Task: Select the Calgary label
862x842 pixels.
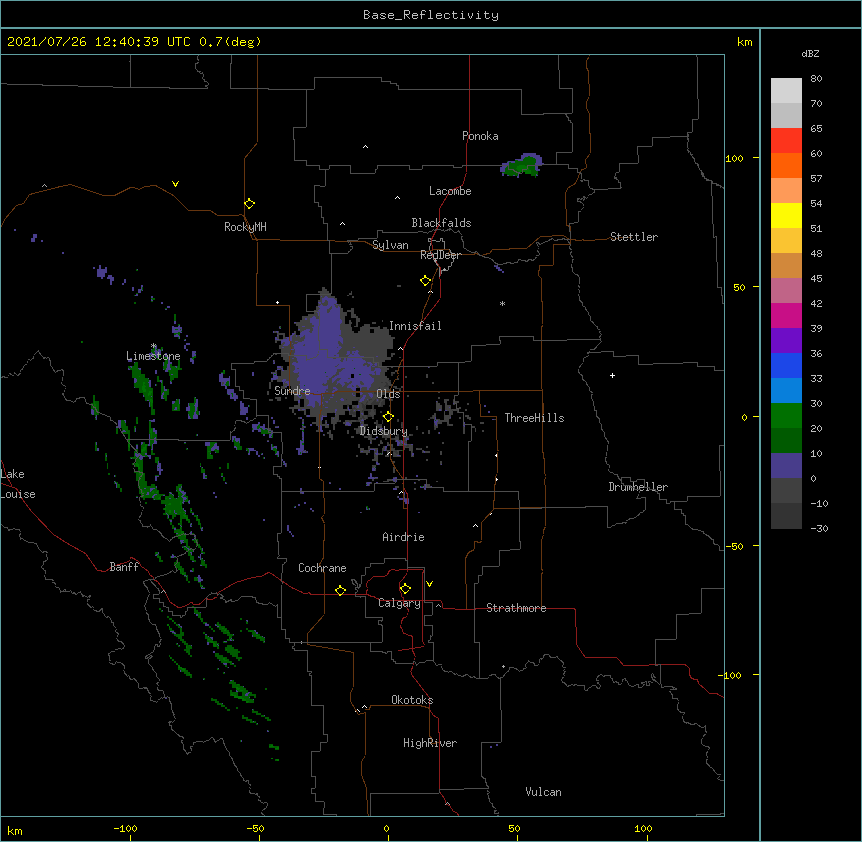Action: click(x=399, y=603)
